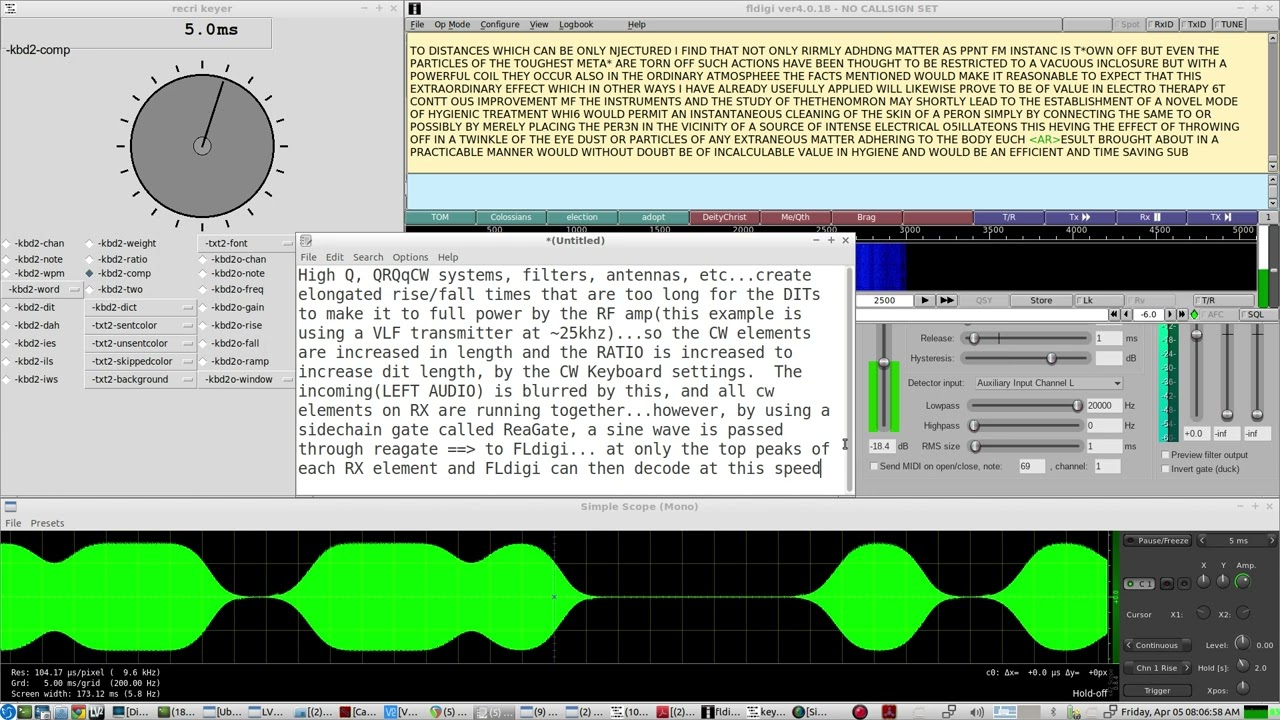This screenshot has height=720, width=1280.
Task: Open the -txt2-font dropdown
Action: pyautogui.click(x=248, y=243)
